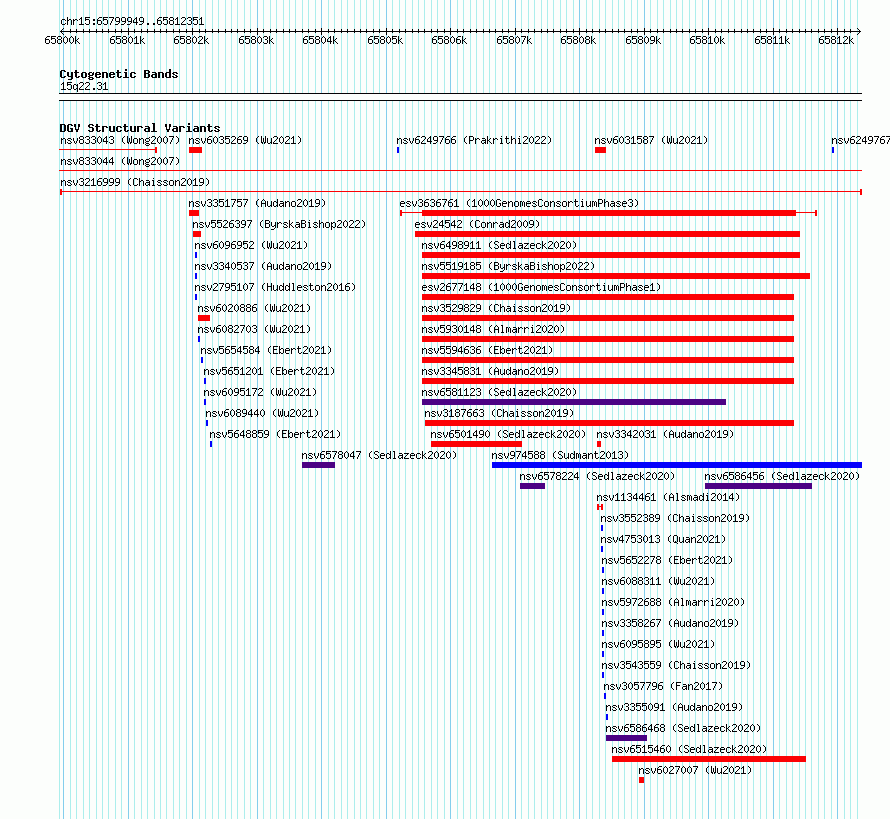890x819 pixels.
Task: Open the nsv3552389 (Chaisson2019) label
Action: (x=675, y=518)
